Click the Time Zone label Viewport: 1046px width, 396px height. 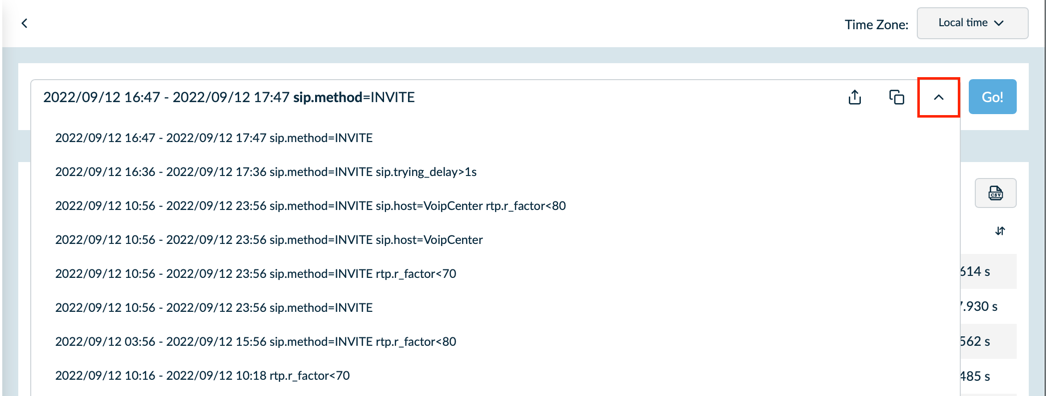(877, 25)
